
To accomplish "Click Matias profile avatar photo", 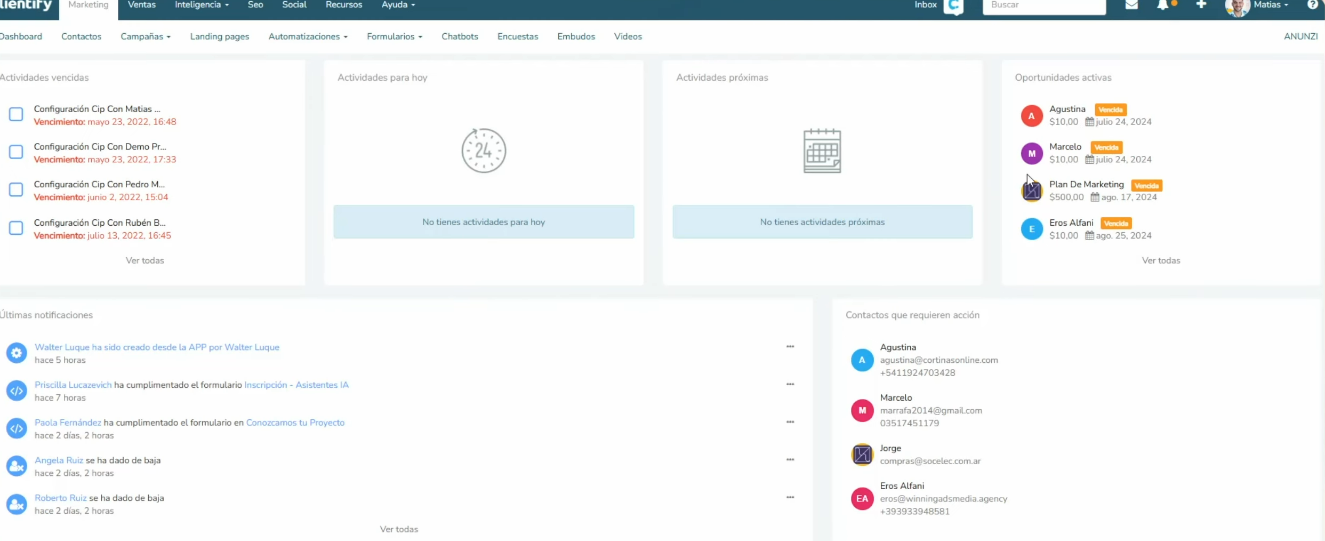I will [1237, 6].
